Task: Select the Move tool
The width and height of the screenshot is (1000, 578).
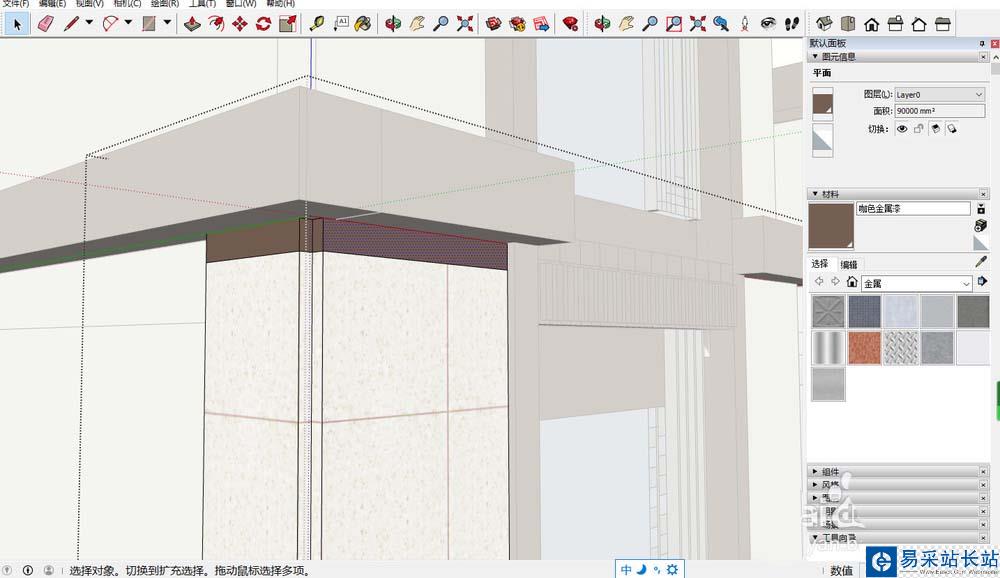Action: pyautogui.click(x=240, y=24)
